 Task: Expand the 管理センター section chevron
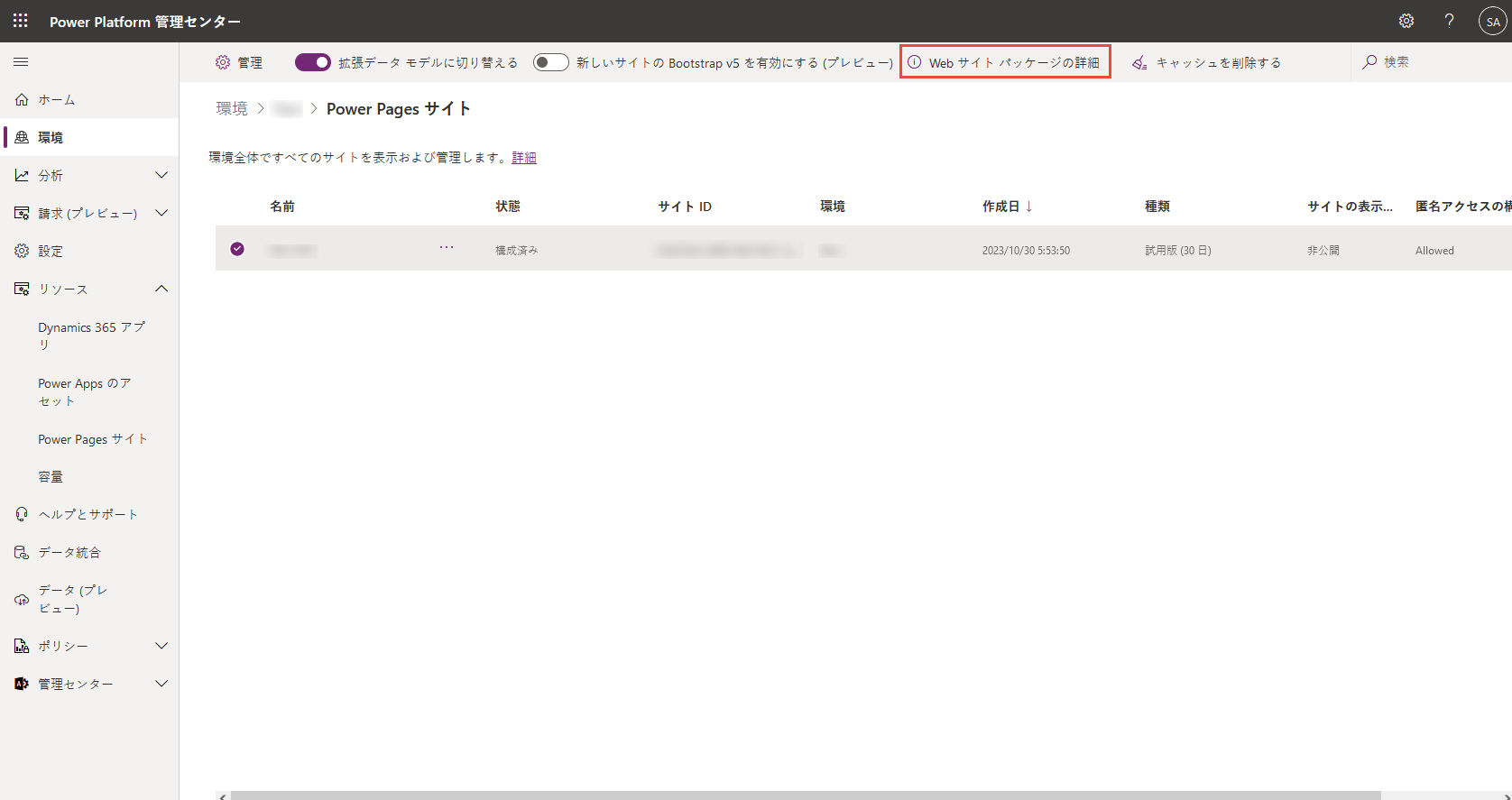point(161,684)
